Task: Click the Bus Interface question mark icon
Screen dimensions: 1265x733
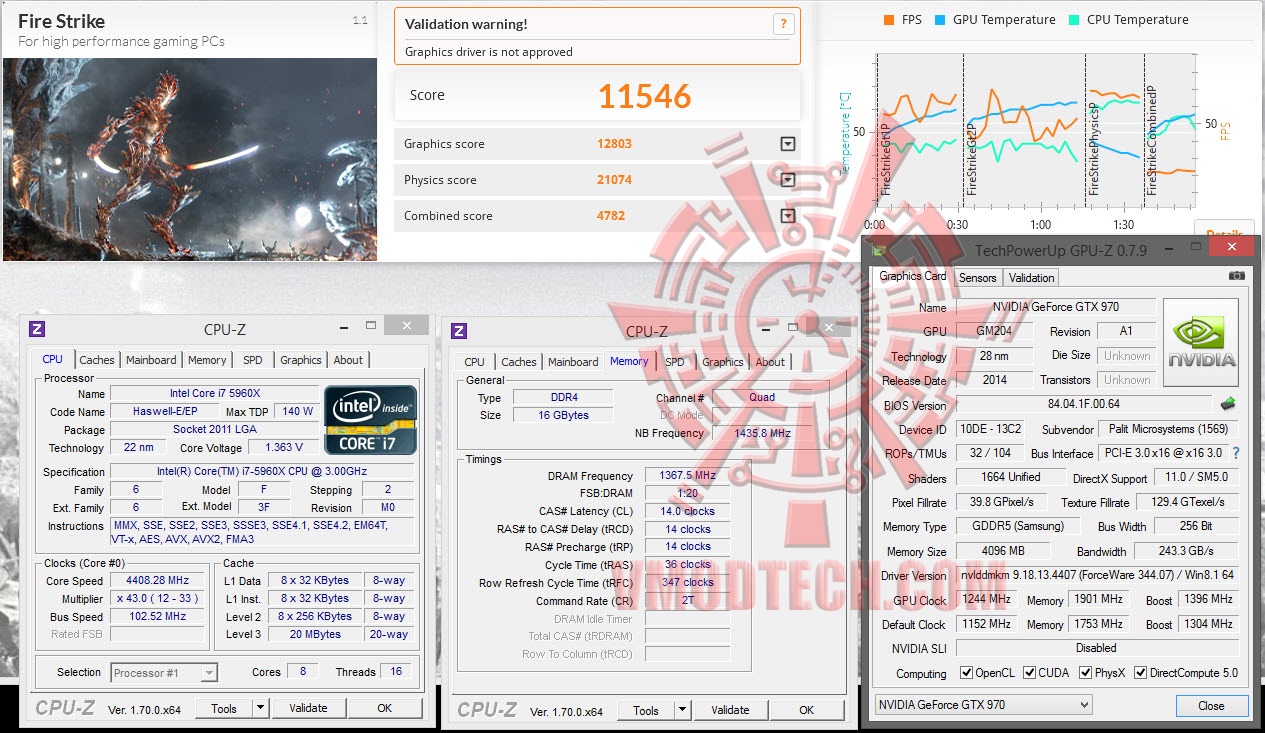Action: coord(1236,453)
